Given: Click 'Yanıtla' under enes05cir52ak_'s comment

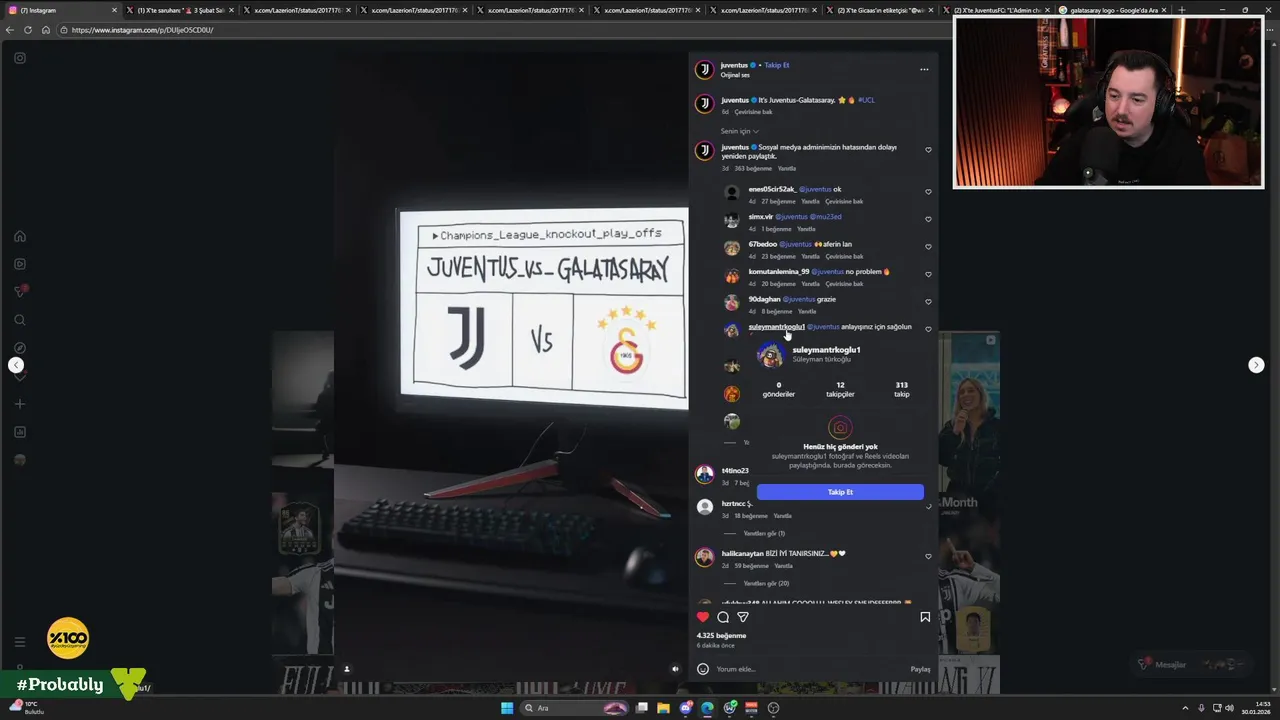Looking at the screenshot, I should point(810,202).
